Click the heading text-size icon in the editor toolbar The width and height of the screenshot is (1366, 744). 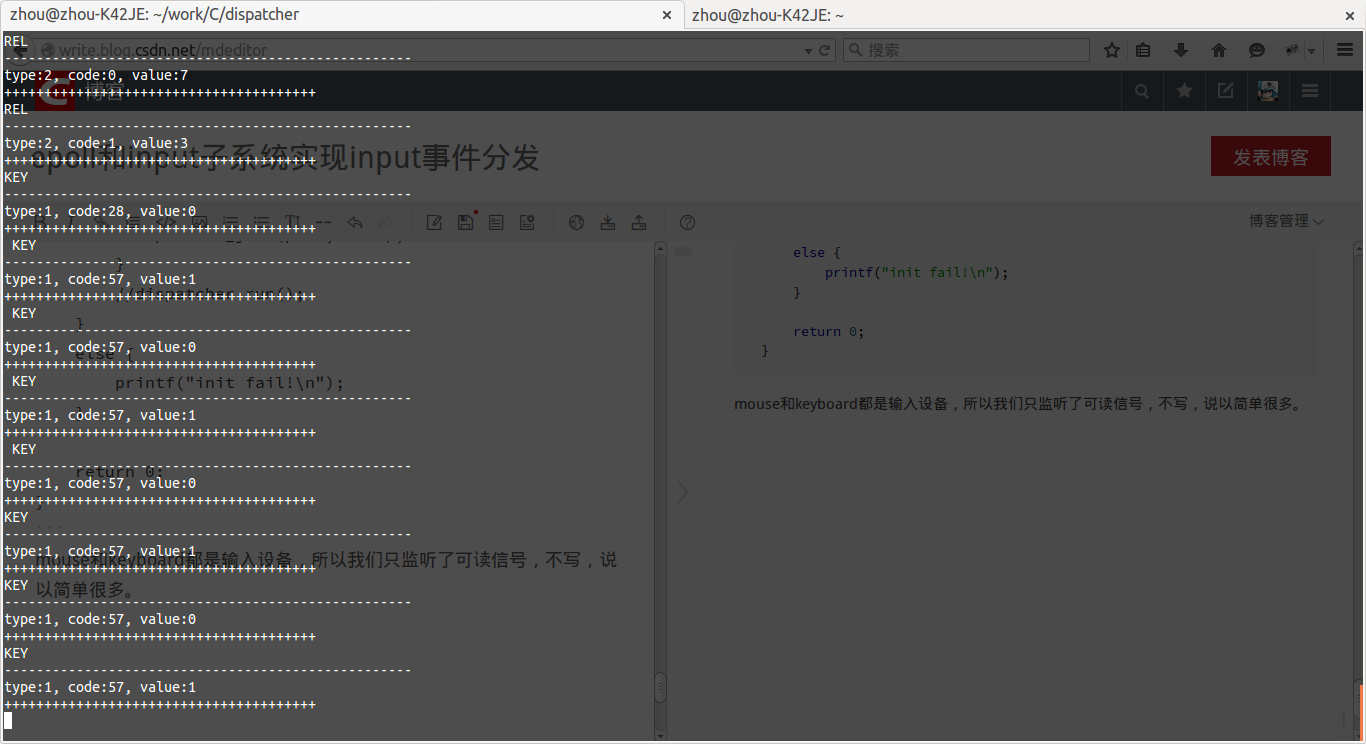(293, 223)
